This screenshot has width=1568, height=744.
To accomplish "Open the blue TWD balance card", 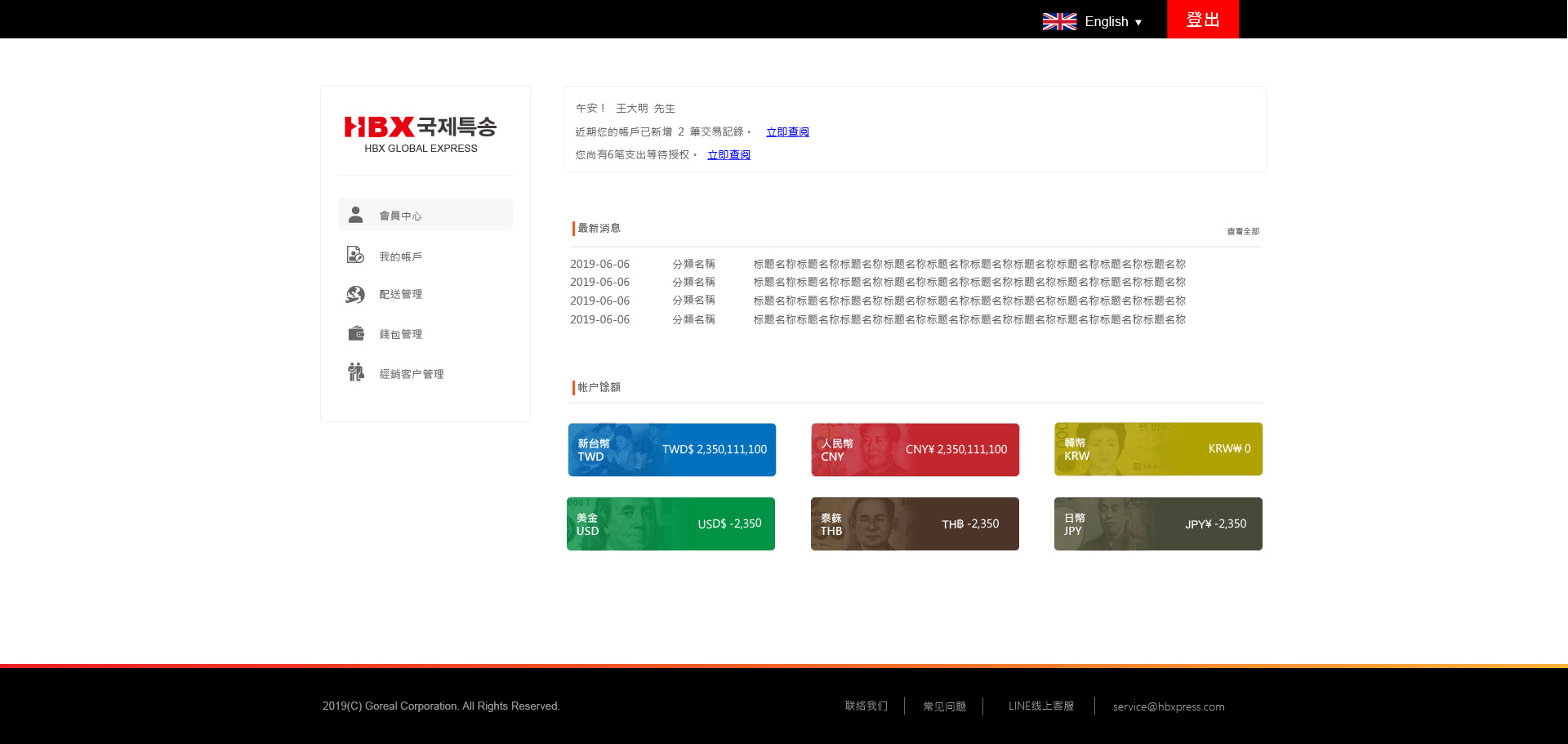I will point(671,449).
